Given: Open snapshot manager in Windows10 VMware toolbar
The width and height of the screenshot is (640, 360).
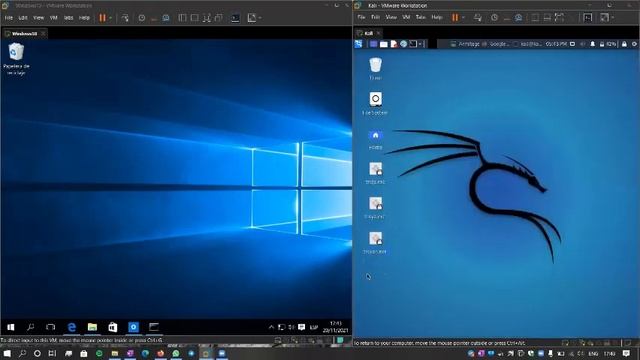Looking at the screenshot, I should point(166,18).
